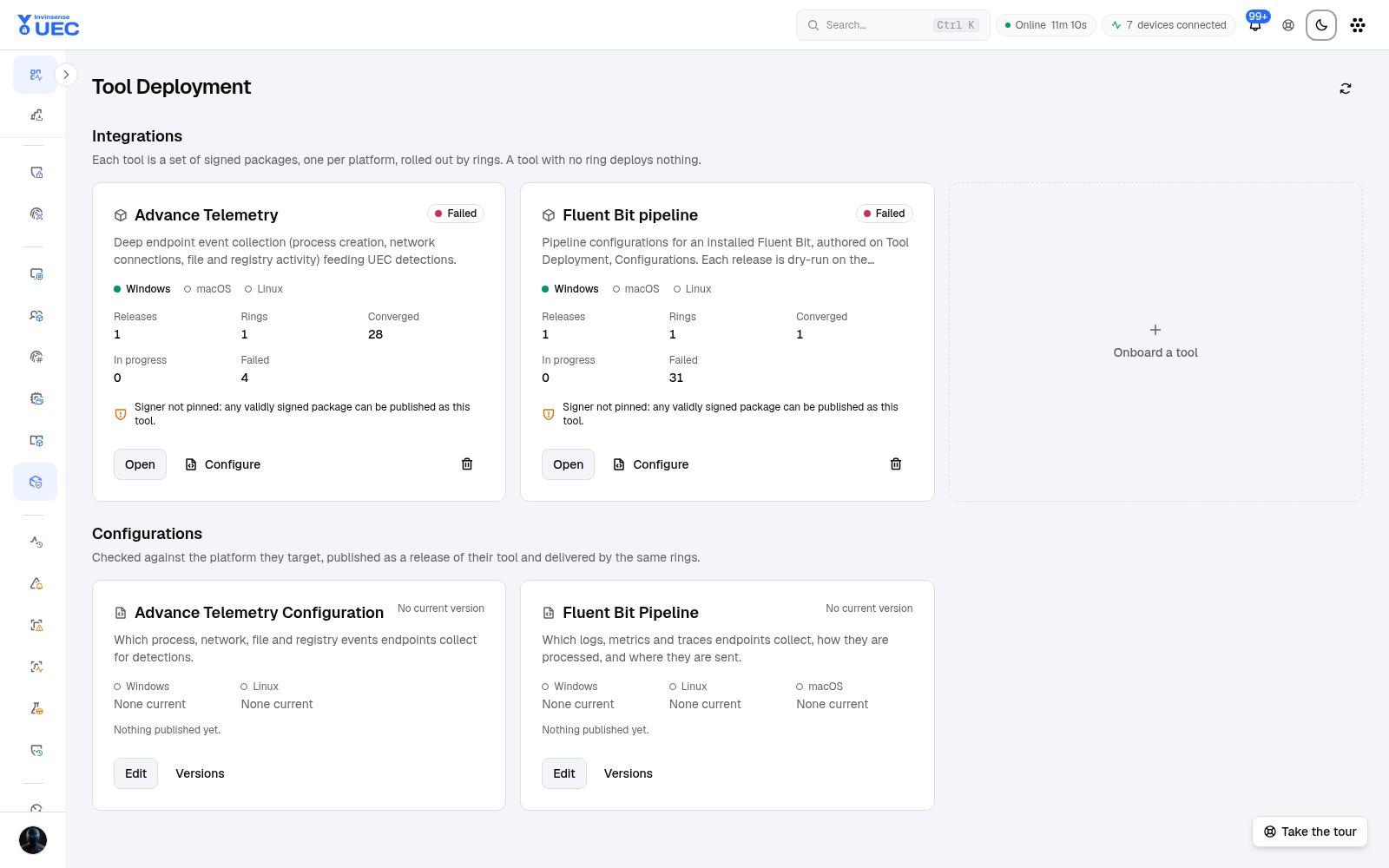Image resolution: width=1389 pixels, height=868 pixels.
Task: Refresh the Tool Deployment page
Action: [1346, 89]
